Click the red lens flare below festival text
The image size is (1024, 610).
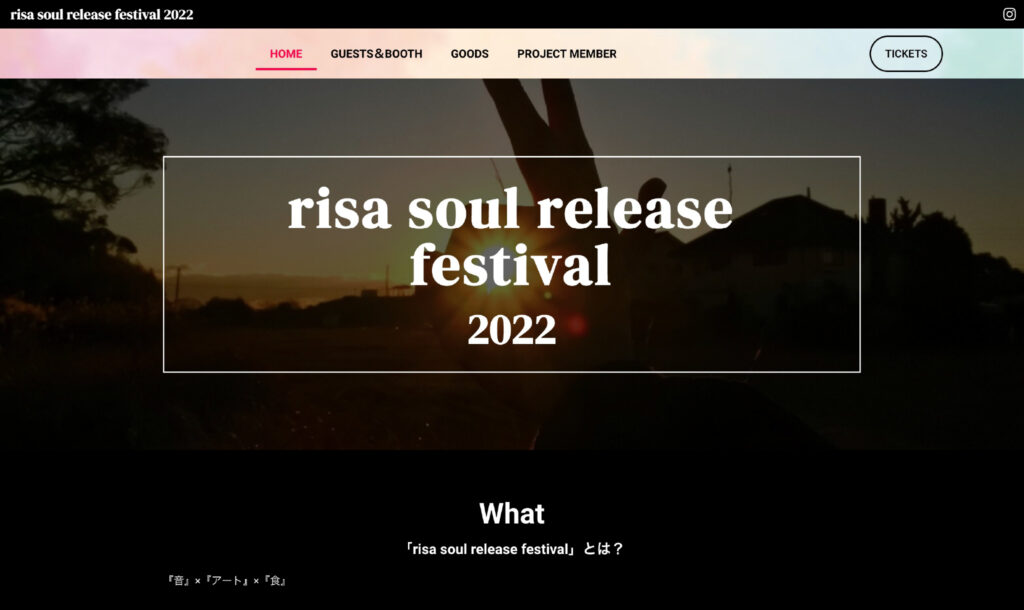click(577, 325)
